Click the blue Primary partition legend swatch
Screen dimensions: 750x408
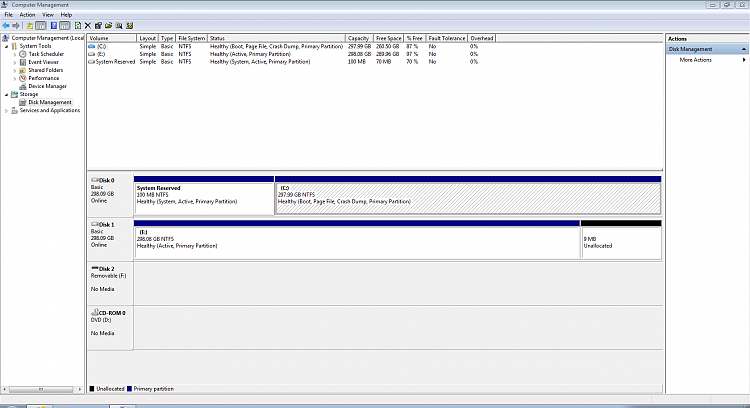pyautogui.click(x=129, y=389)
